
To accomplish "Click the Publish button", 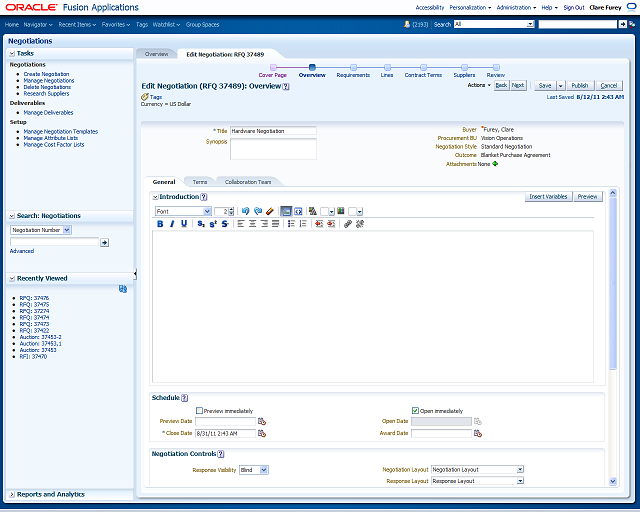I will click(580, 85).
